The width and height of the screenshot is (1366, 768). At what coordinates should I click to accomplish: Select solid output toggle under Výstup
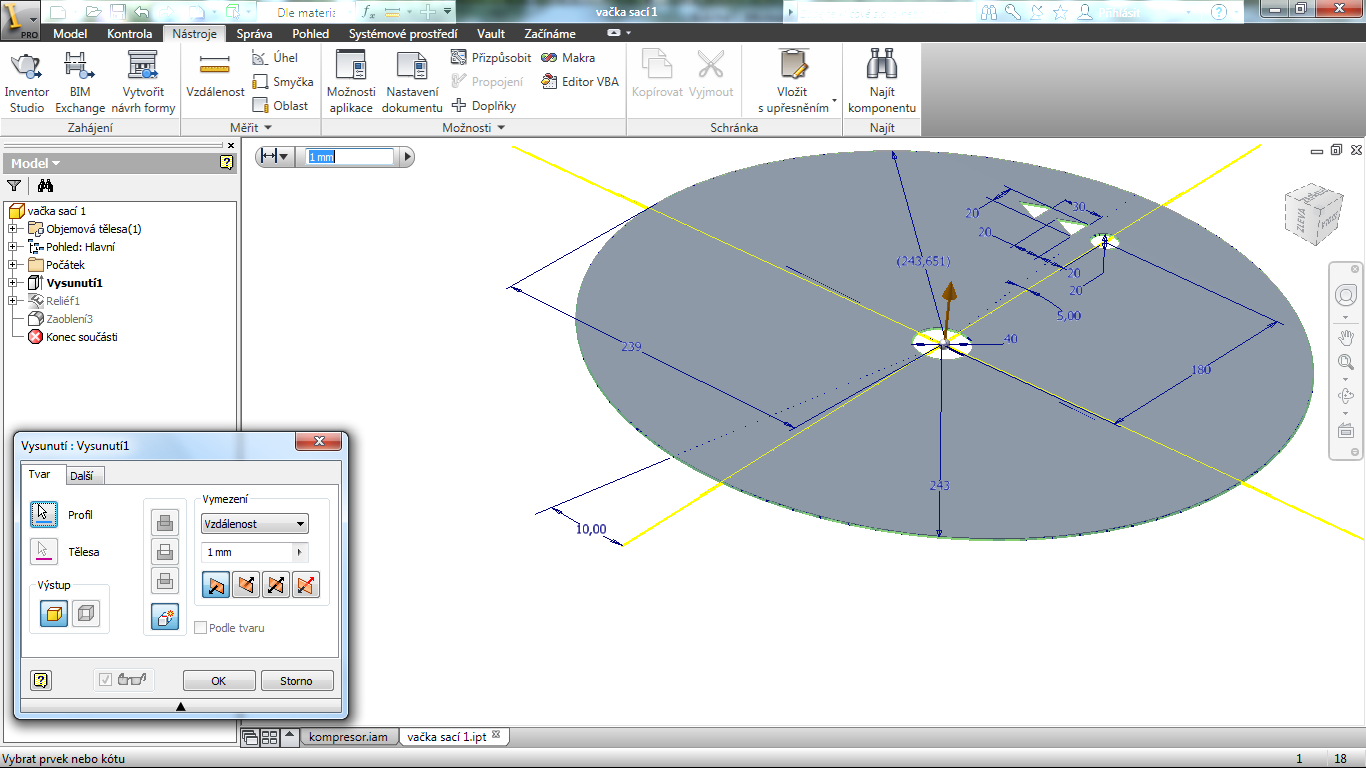(x=54, y=614)
